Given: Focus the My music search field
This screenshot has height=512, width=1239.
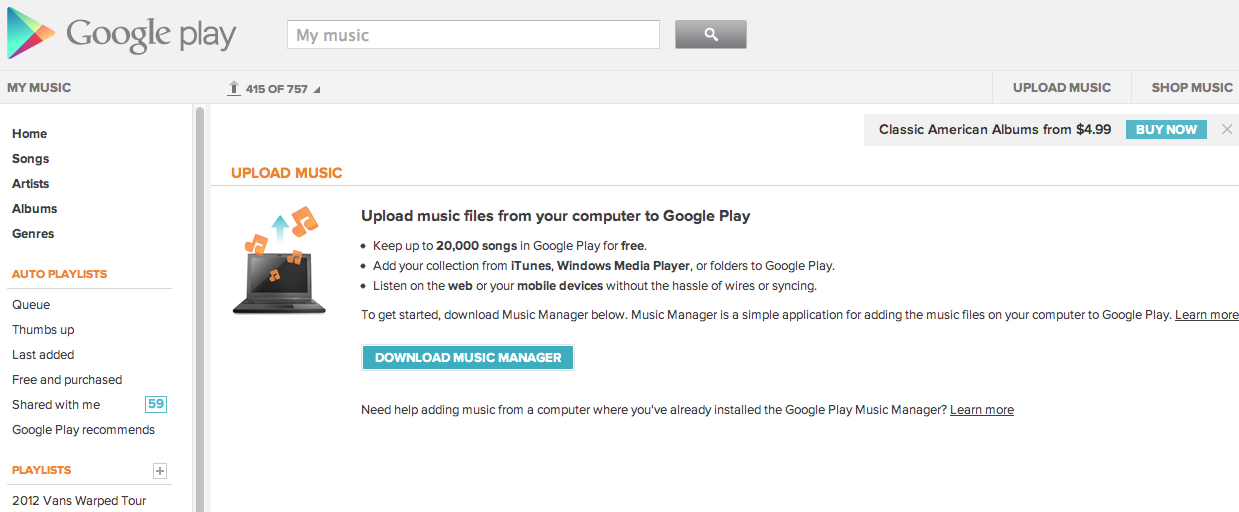Looking at the screenshot, I should (474, 35).
